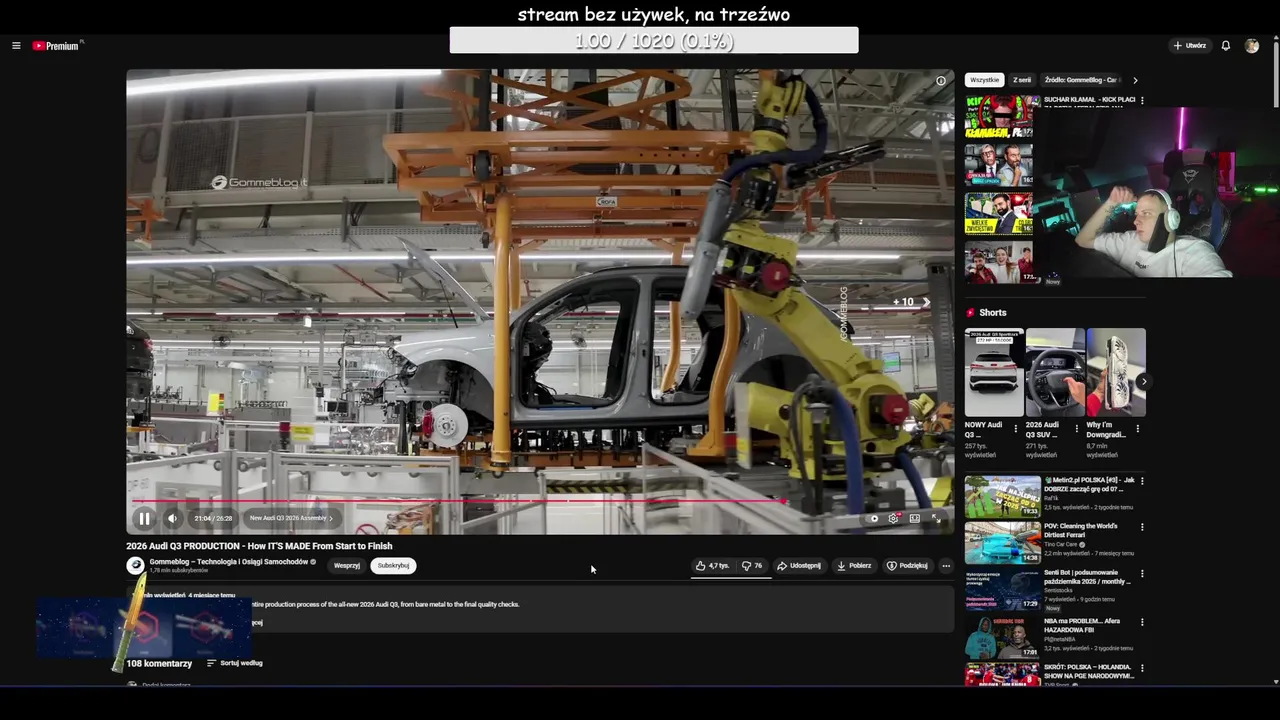The width and height of the screenshot is (1280, 720).
Task: Click the 108 komentarzy text
Action: 159,663
